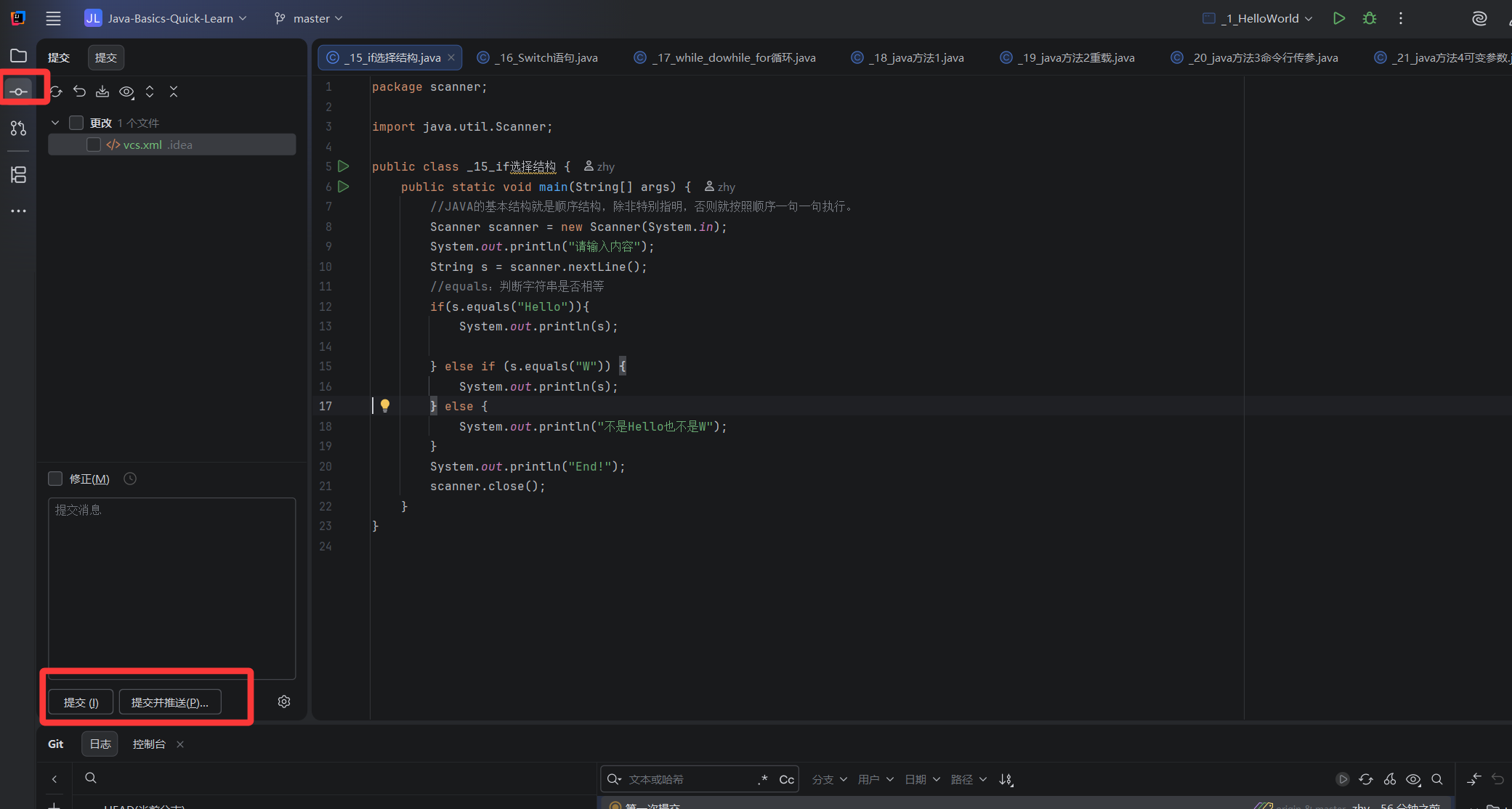
Task: Open the Pull Requests sidebar icon
Action: tap(19, 129)
